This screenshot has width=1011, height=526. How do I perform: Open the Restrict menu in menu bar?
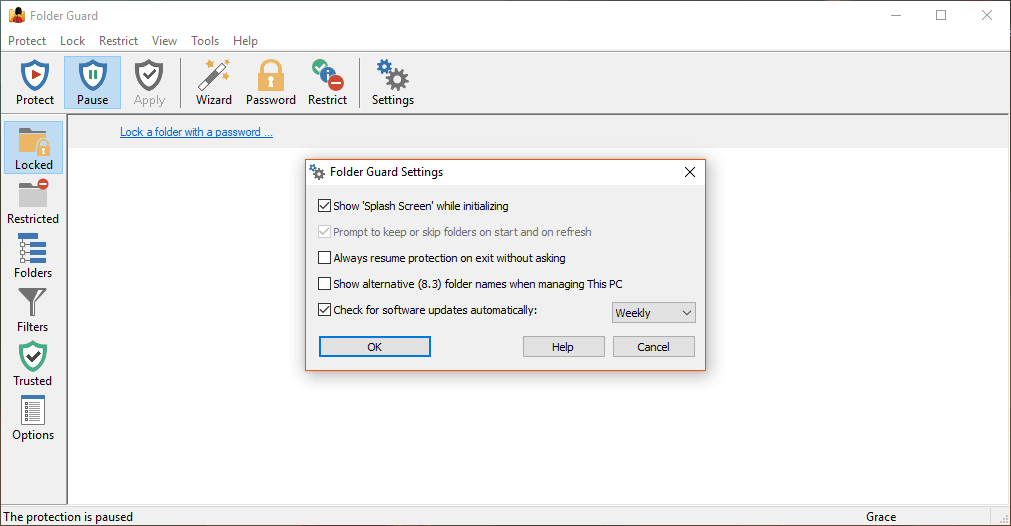(x=118, y=41)
